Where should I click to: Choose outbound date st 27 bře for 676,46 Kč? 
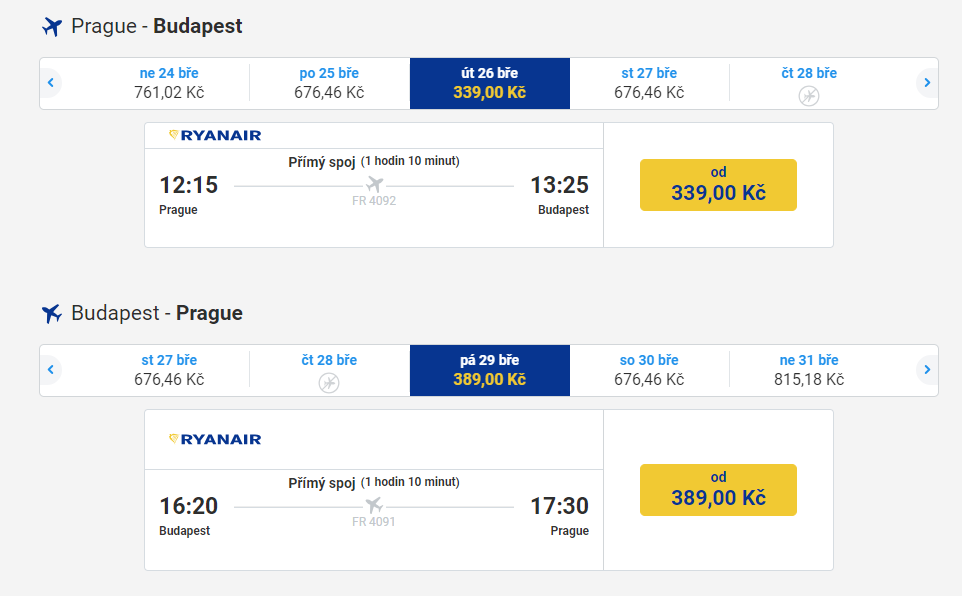click(x=649, y=83)
